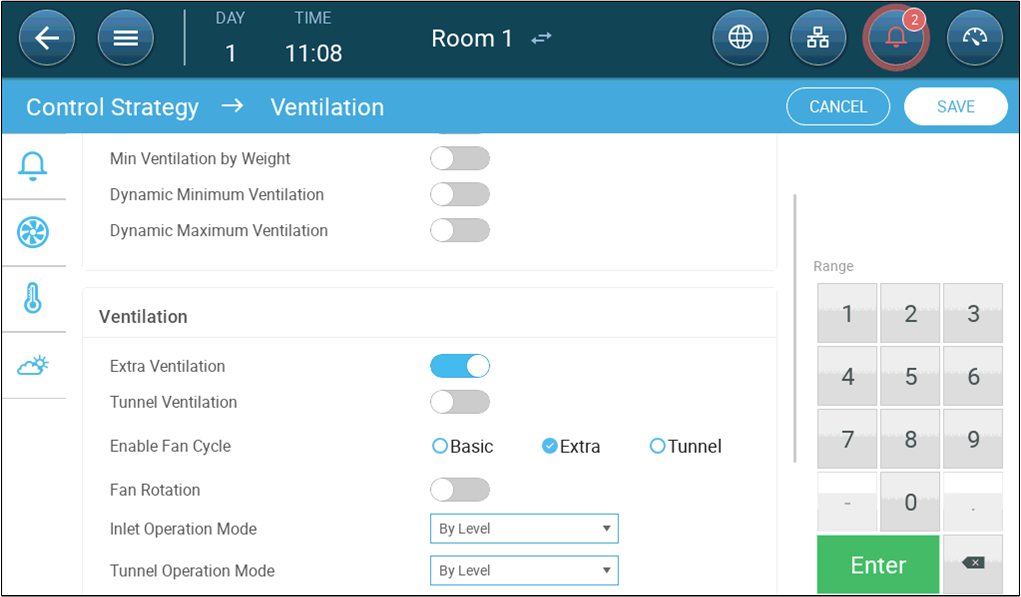The height and width of the screenshot is (597, 1021).
Task: Toggle Fan Rotation on
Action: coord(460,490)
